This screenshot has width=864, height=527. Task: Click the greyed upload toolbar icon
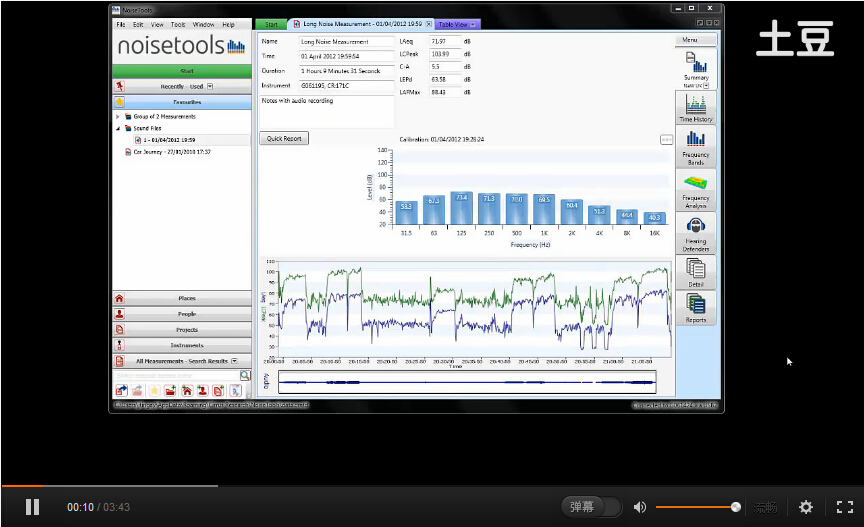(x=138, y=391)
